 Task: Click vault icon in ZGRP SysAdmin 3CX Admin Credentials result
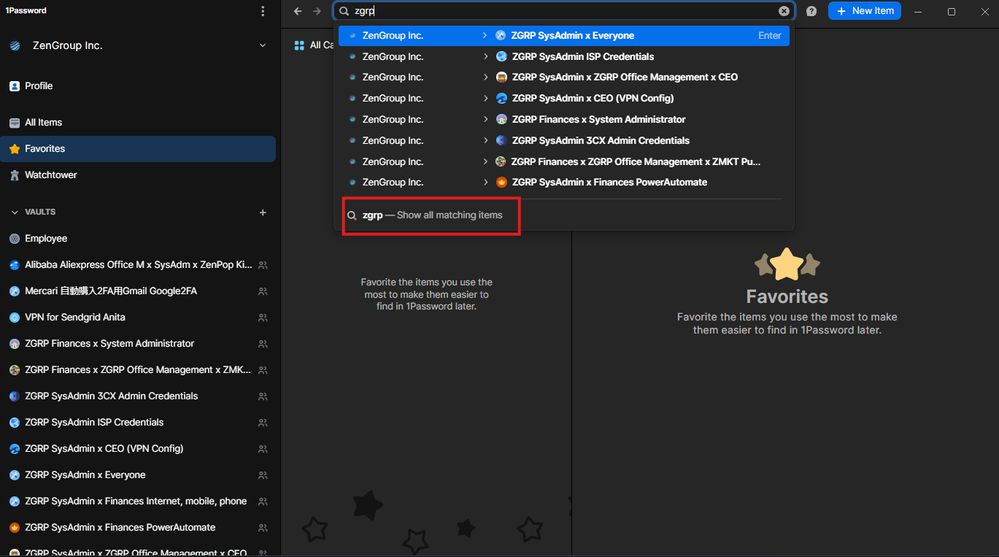[x=501, y=140]
